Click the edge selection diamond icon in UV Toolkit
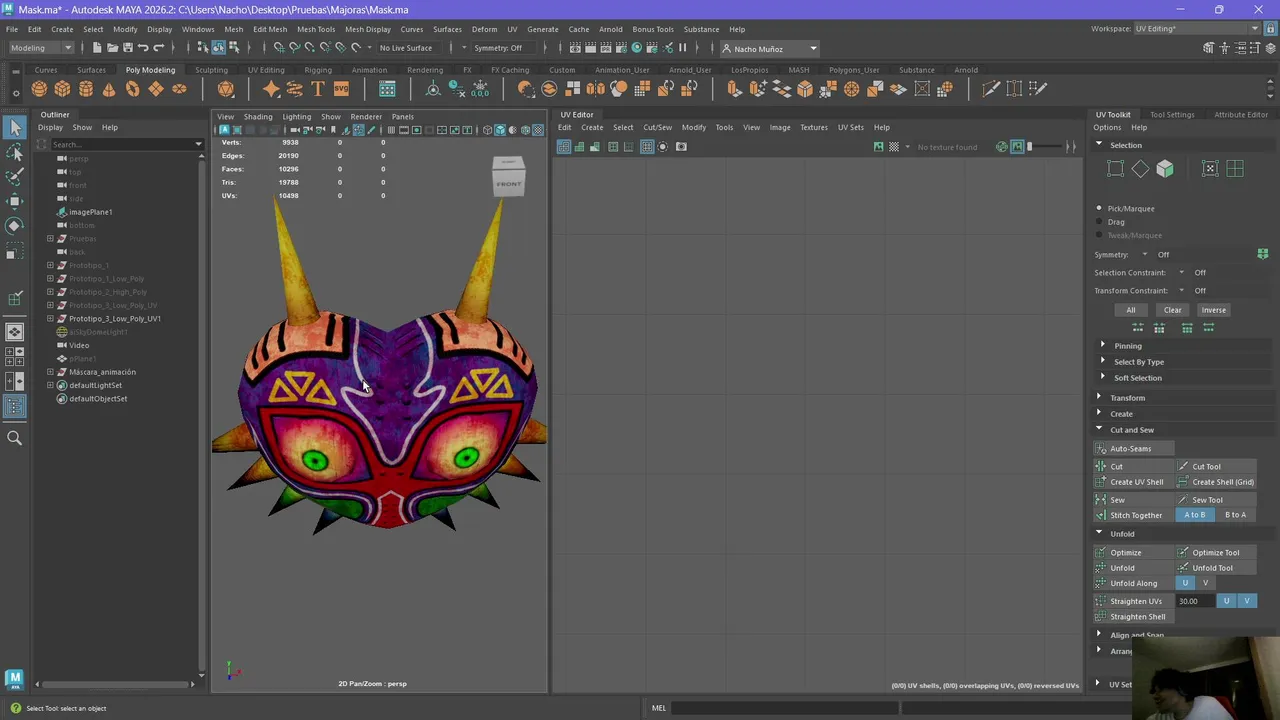Viewport: 1280px width, 720px height. pos(1140,169)
